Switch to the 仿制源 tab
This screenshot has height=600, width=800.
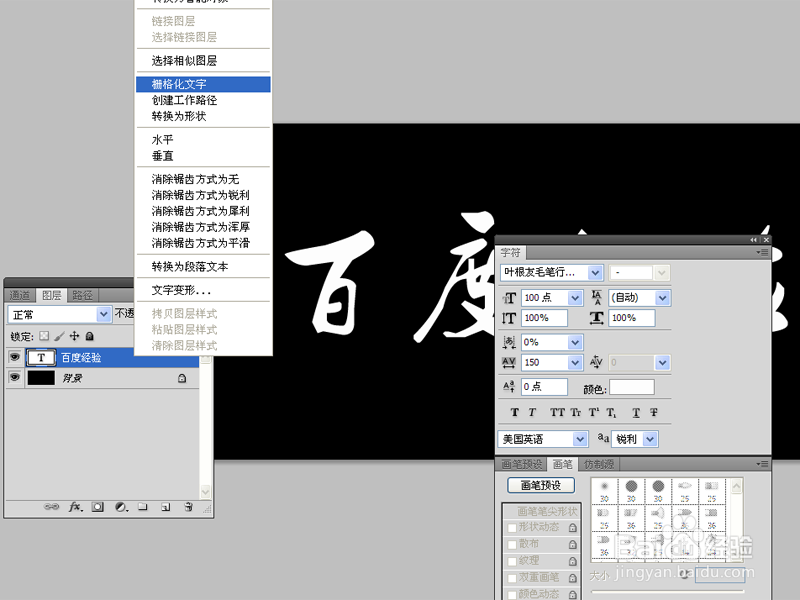click(x=599, y=464)
